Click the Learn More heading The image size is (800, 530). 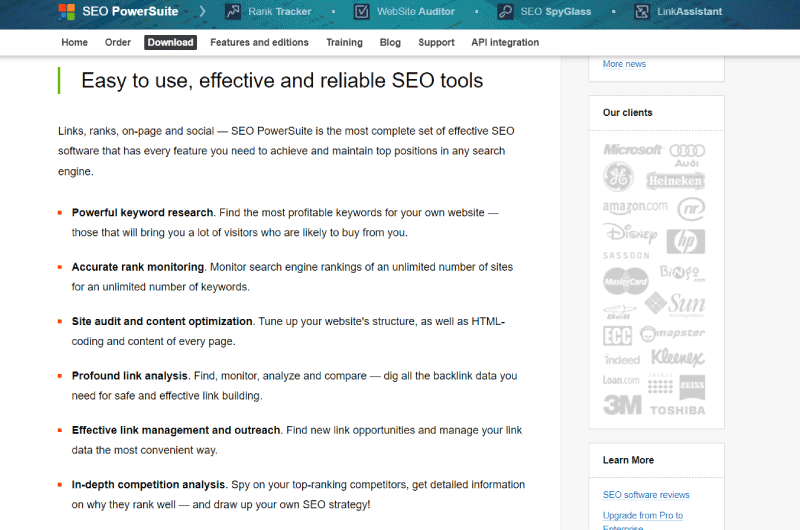point(628,460)
